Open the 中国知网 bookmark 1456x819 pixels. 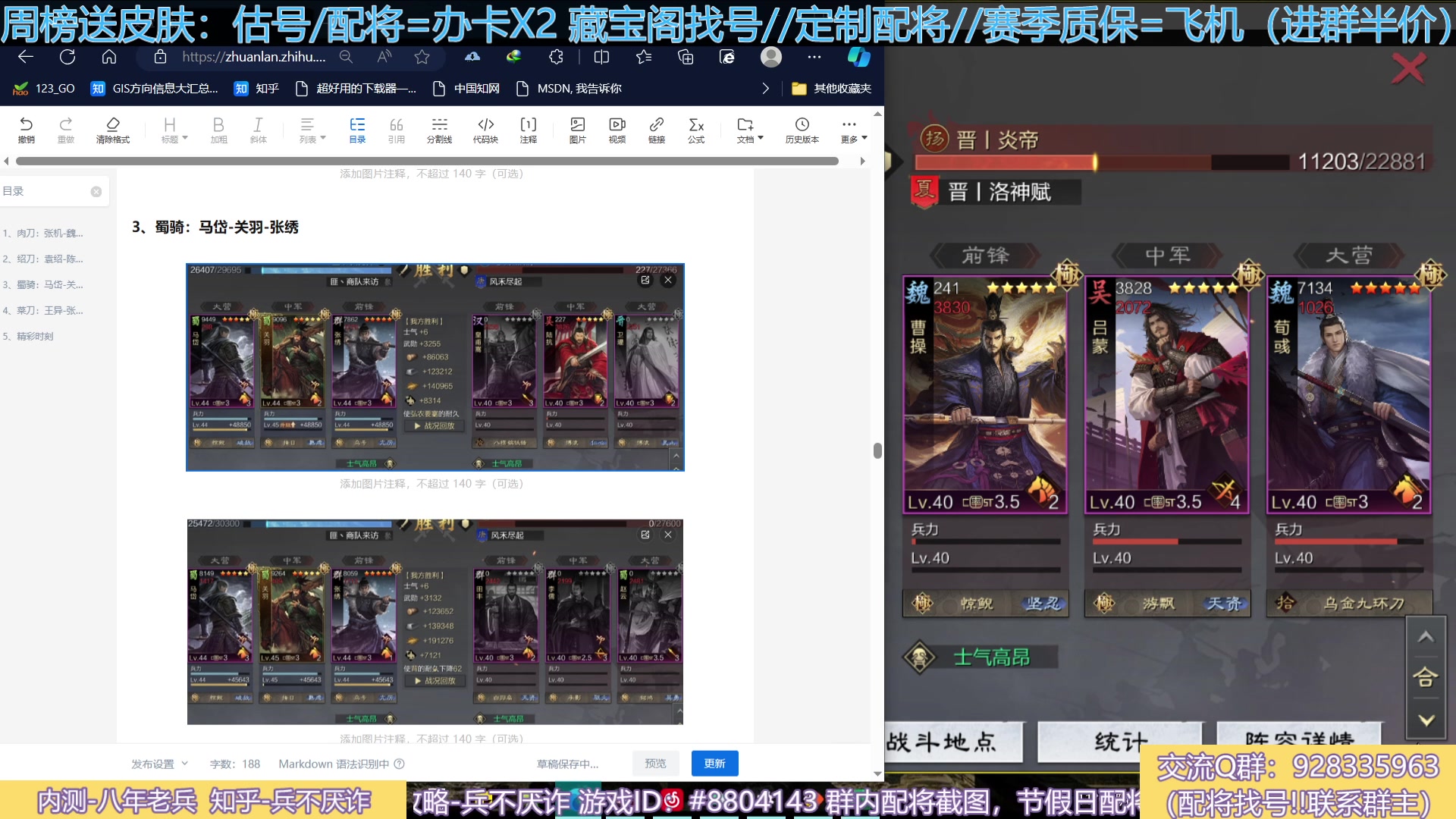click(466, 89)
